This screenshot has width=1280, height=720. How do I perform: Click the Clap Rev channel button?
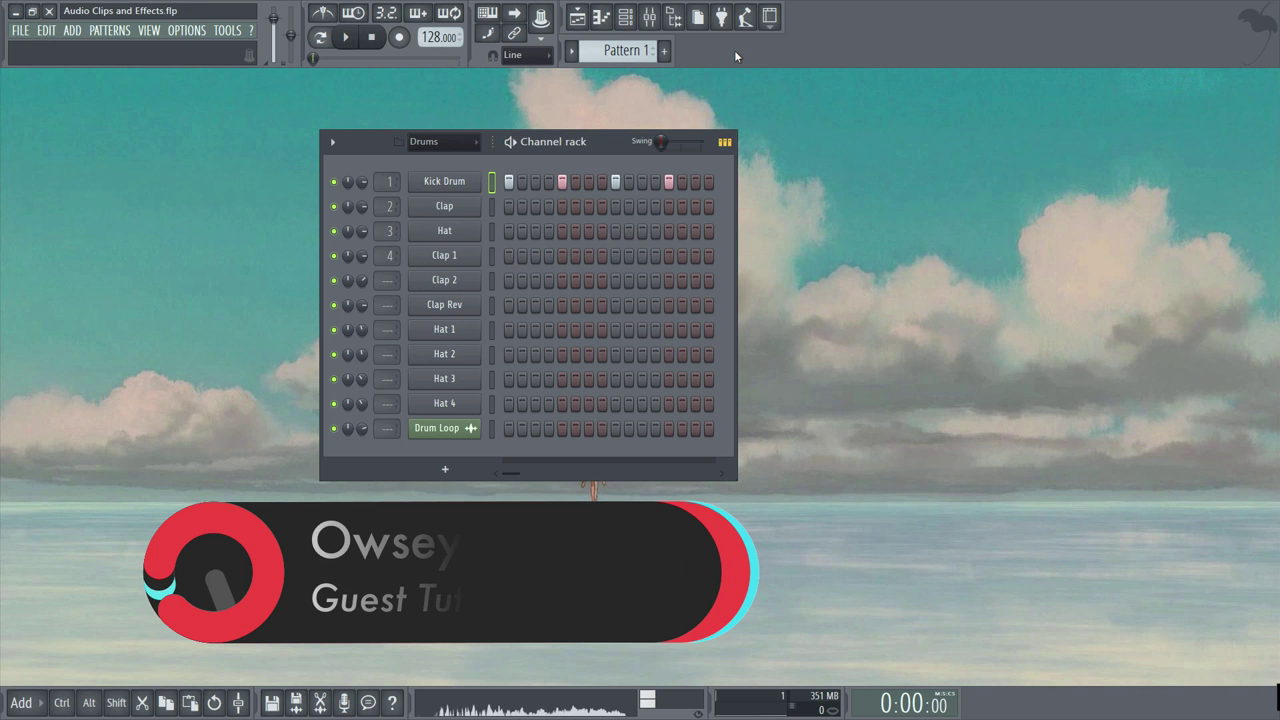[444, 305]
